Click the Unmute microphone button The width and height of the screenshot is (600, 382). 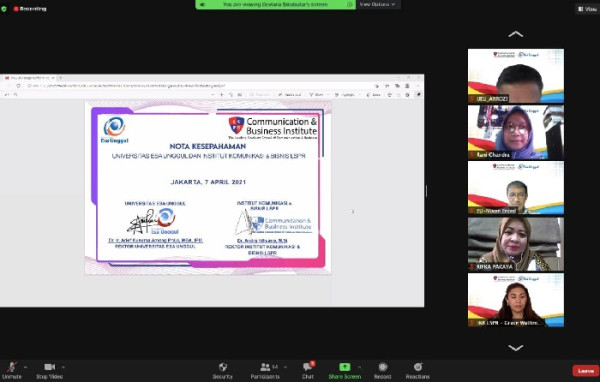[x=11, y=371]
